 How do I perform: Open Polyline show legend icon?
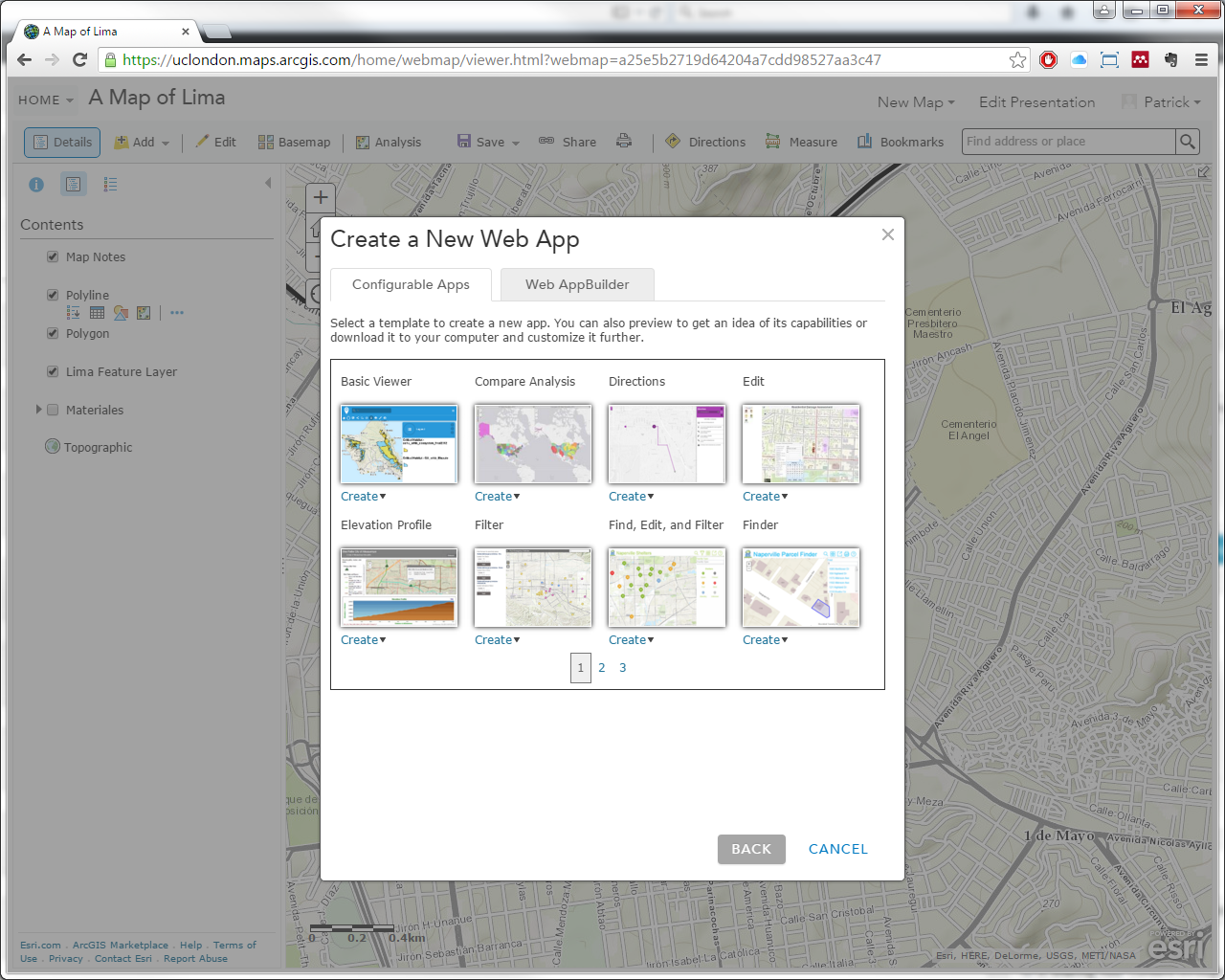point(73,313)
